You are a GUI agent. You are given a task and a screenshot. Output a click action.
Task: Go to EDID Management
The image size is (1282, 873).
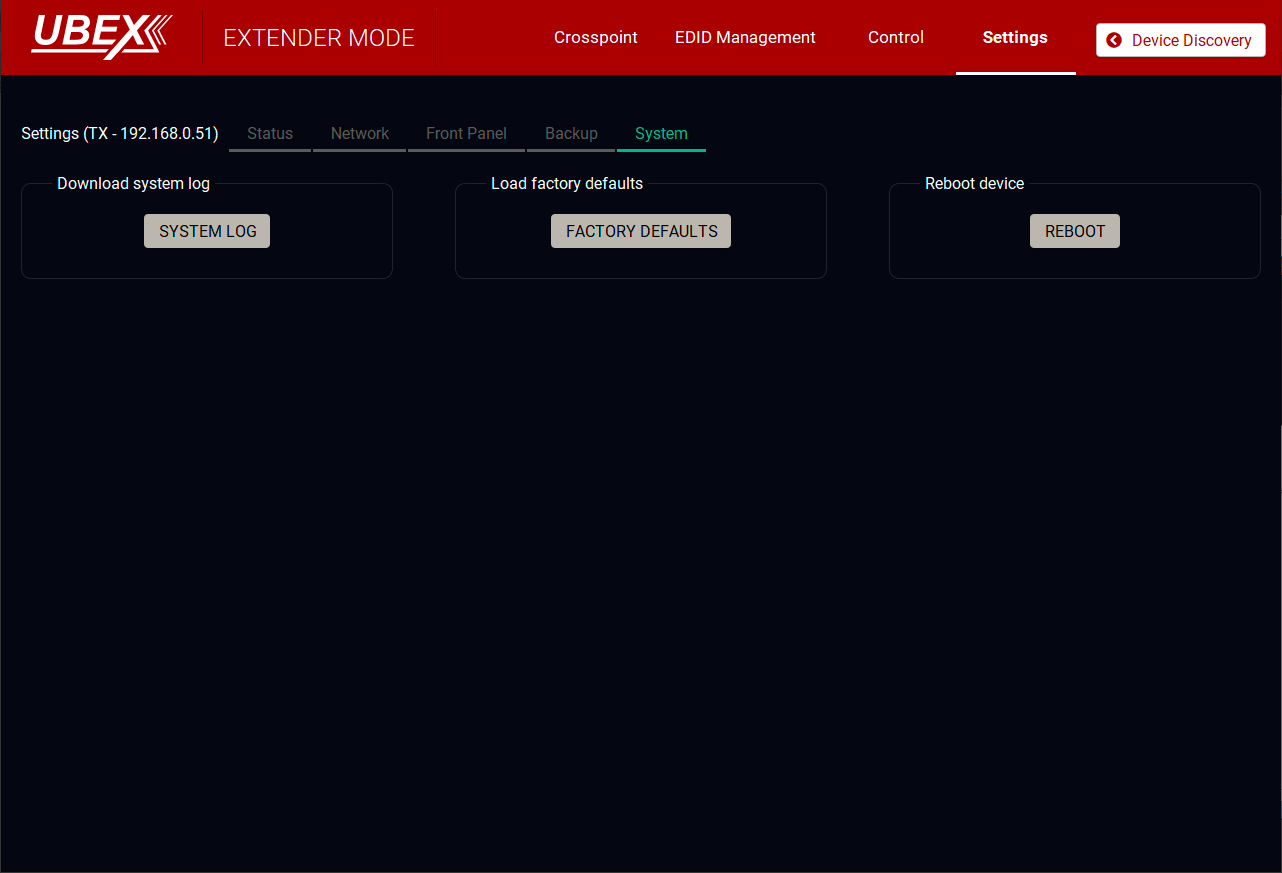coord(745,38)
